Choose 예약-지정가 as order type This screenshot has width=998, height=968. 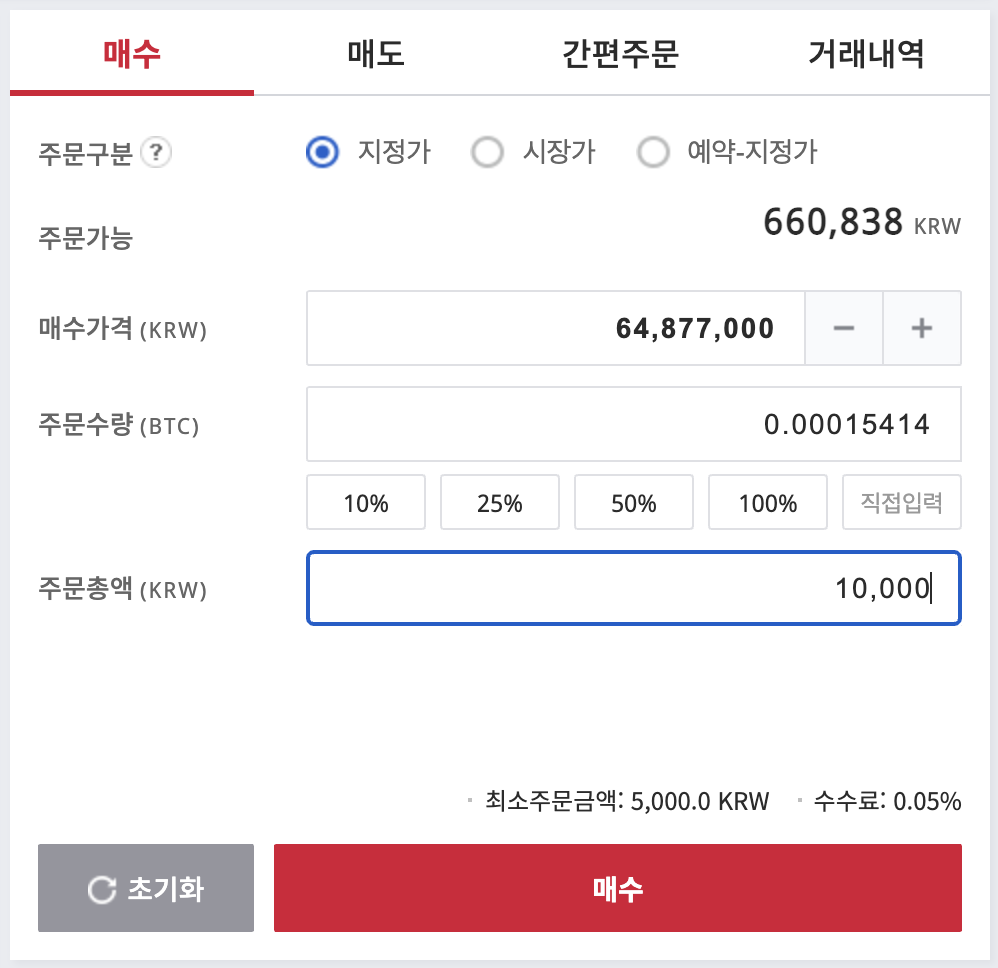[x=654, y=151]
